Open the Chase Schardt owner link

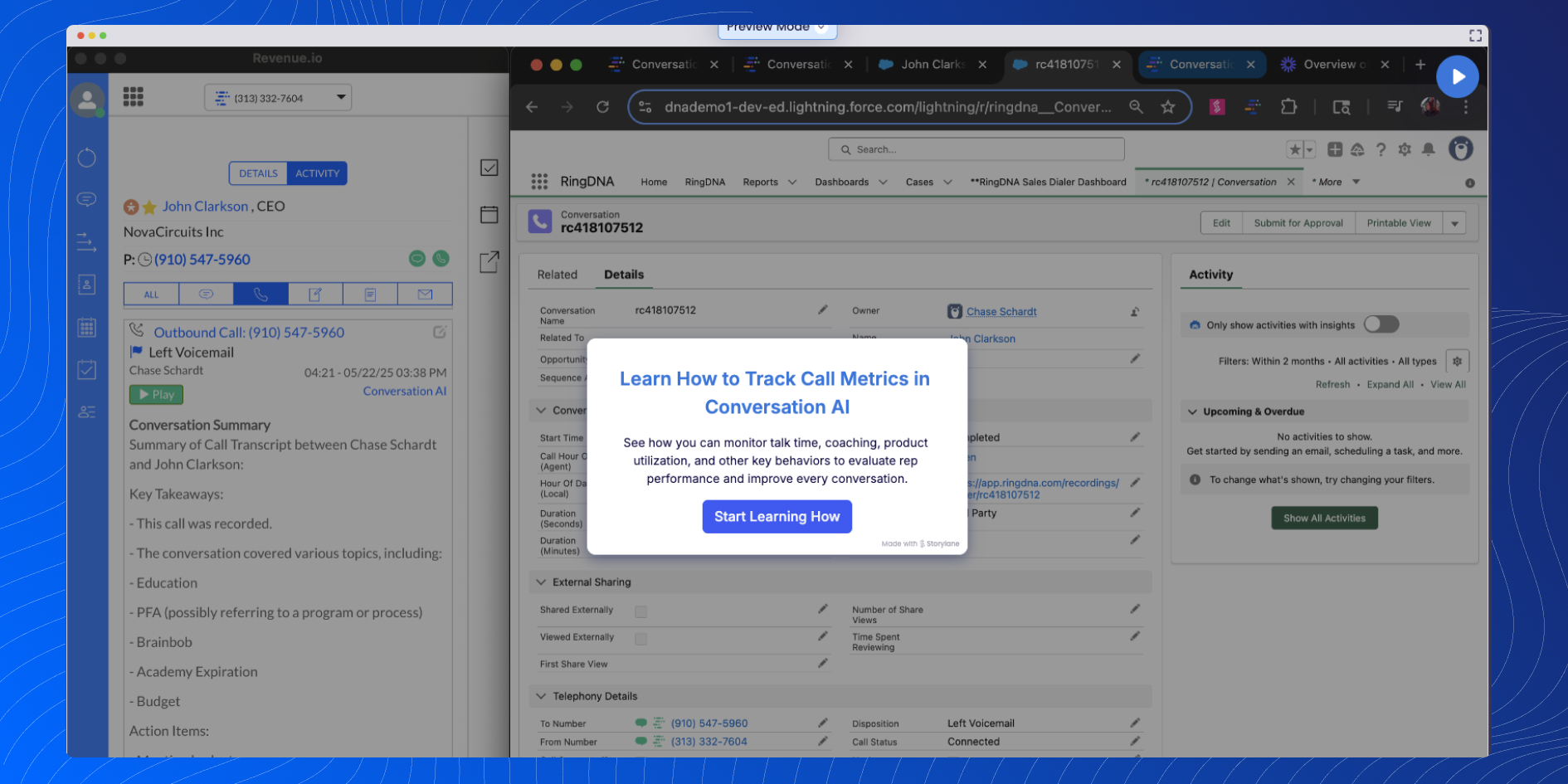tap(1001, 311)
